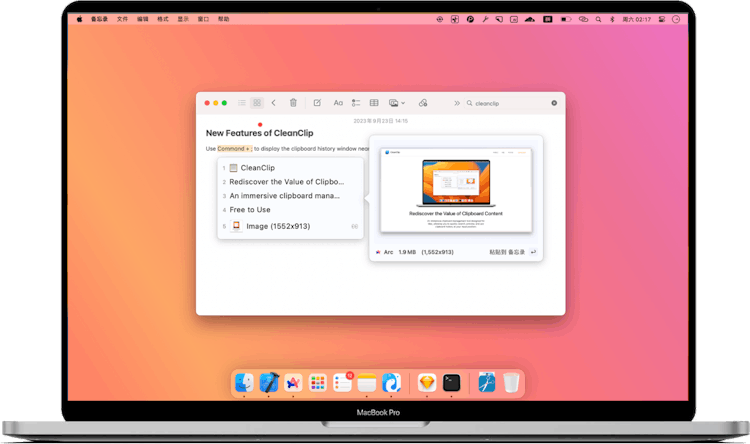750x444 pixels.
Task: Open Reminders from the Dock
Action: (342, 383)
